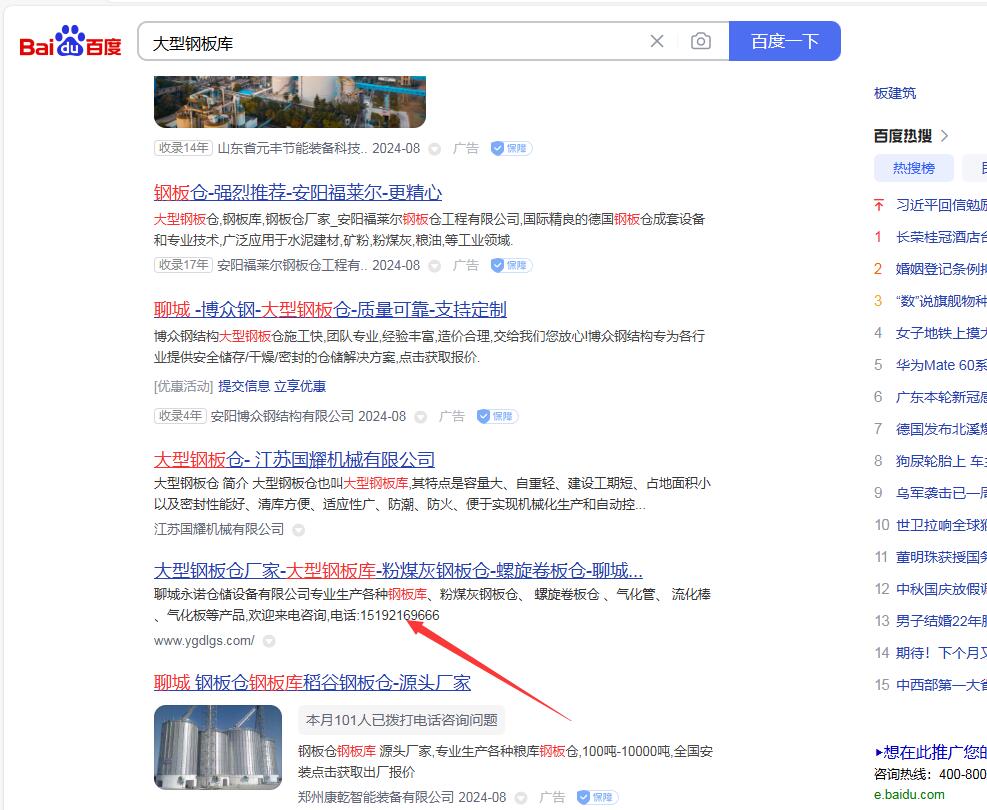Click the 收录14年 badge
Viewport: 987px width, 810px height.
(183, 148)
